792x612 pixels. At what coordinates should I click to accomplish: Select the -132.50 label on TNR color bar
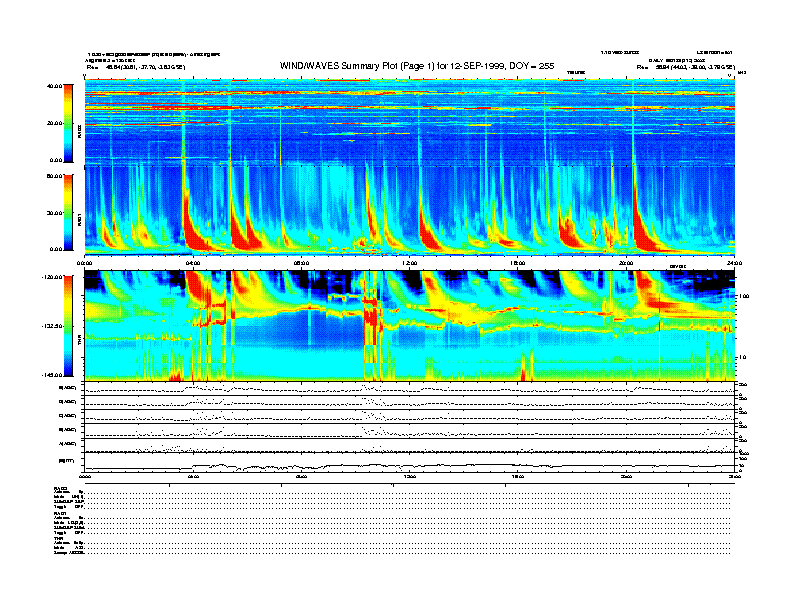(x=52, y=326)
